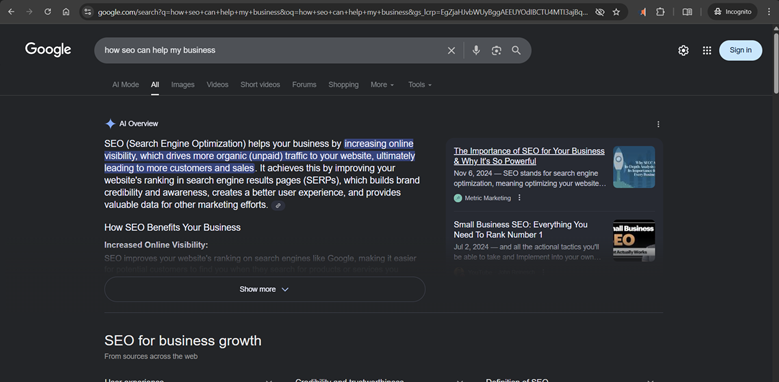Select the All results tab
Image resolution: width=779 pixels, height=382 pixels.
click(x=155, y=84)
